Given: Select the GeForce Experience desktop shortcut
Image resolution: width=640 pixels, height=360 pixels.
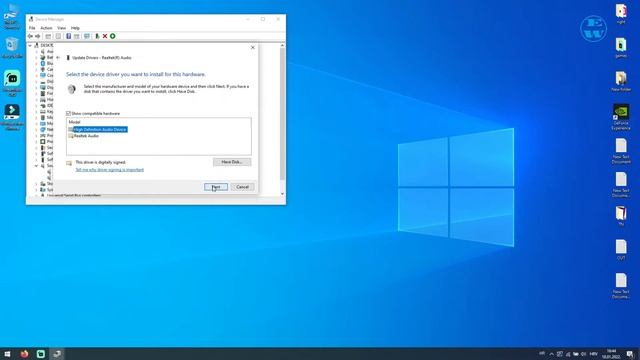Looking at the screenshot, I should point(621,117).
